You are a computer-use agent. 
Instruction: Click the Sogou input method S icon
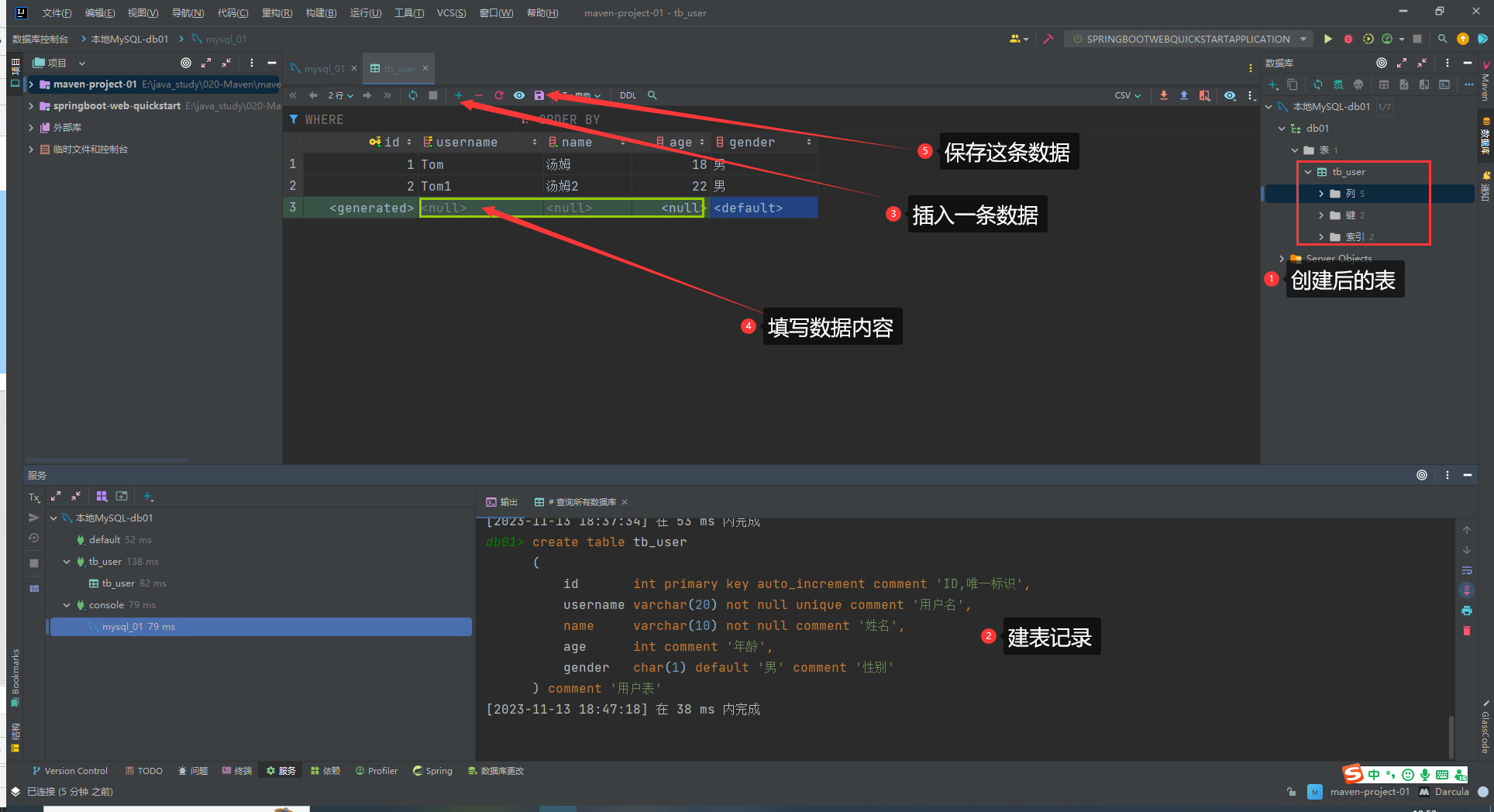(1353, 774)
